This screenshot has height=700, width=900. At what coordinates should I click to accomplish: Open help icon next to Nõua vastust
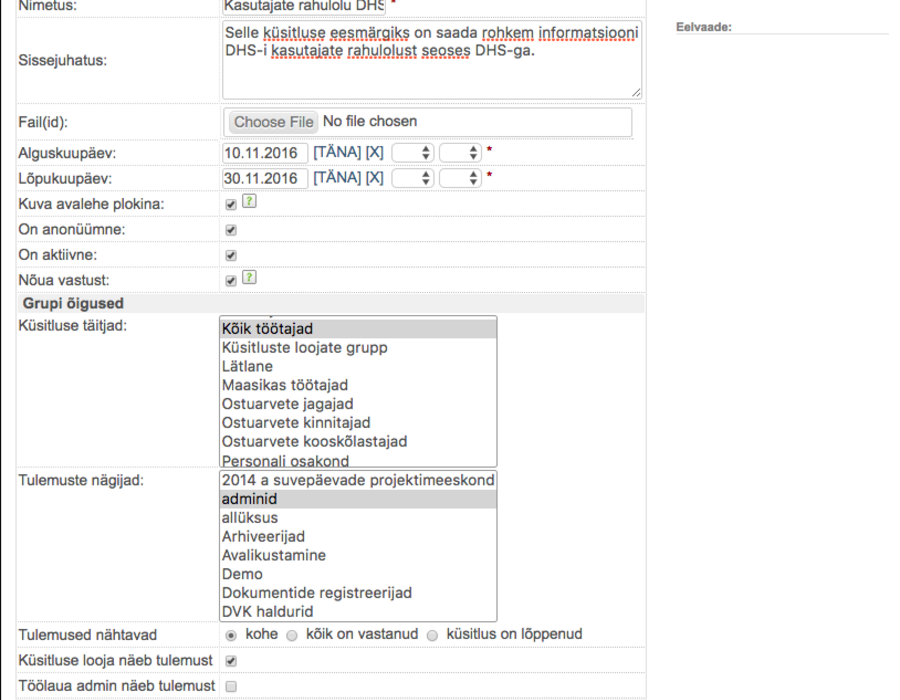point(249,278)
